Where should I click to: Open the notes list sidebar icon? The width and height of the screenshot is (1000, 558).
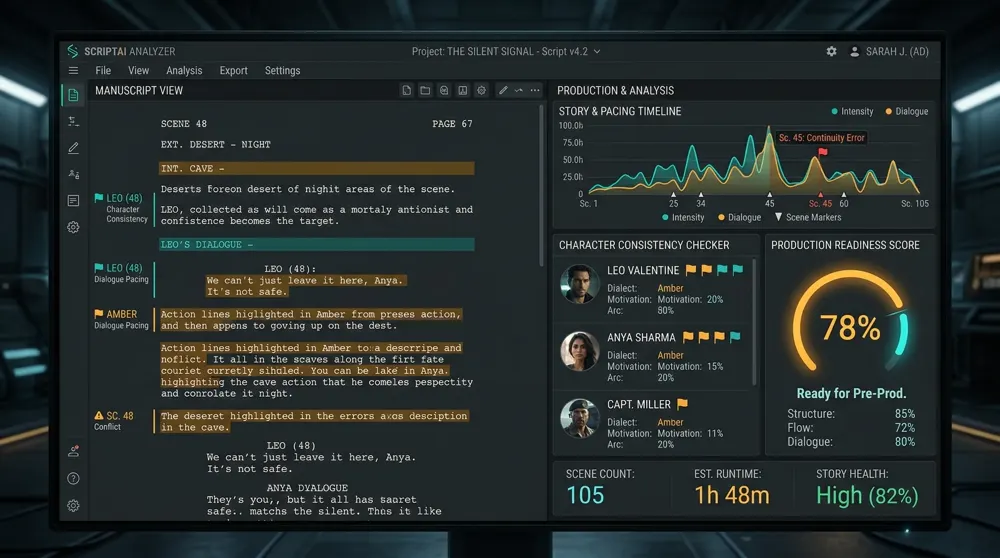(73, 201)
